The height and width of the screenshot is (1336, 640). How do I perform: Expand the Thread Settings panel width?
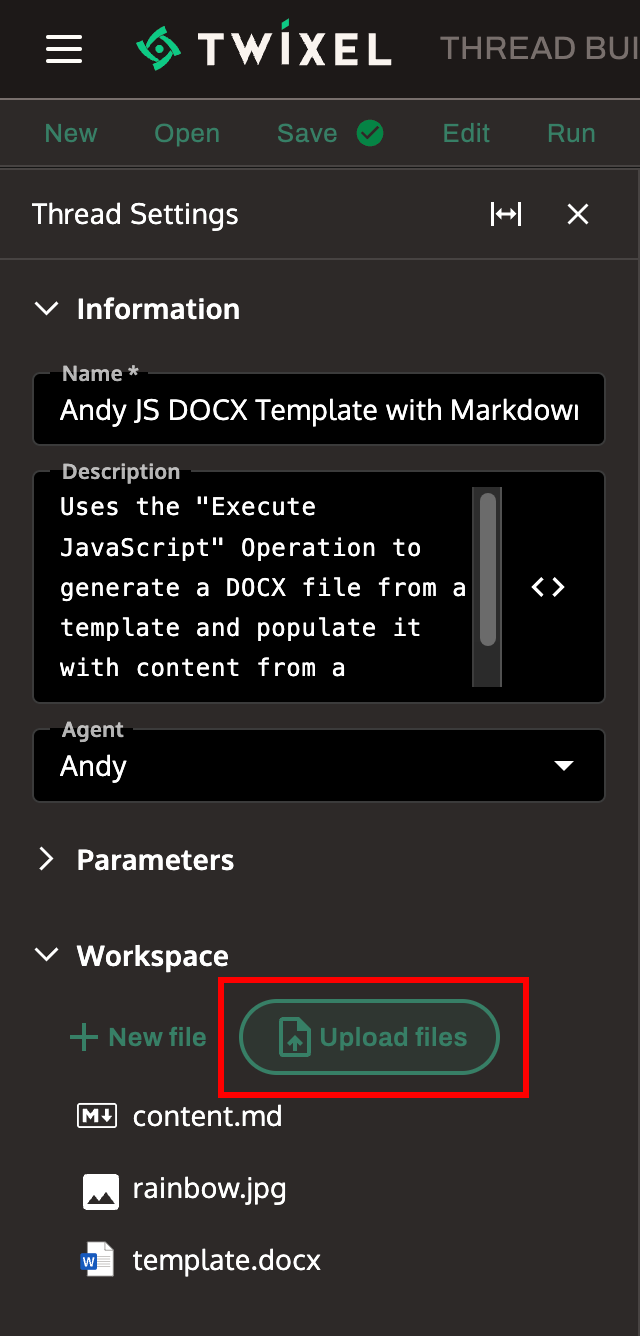click(x=506, y=213)
